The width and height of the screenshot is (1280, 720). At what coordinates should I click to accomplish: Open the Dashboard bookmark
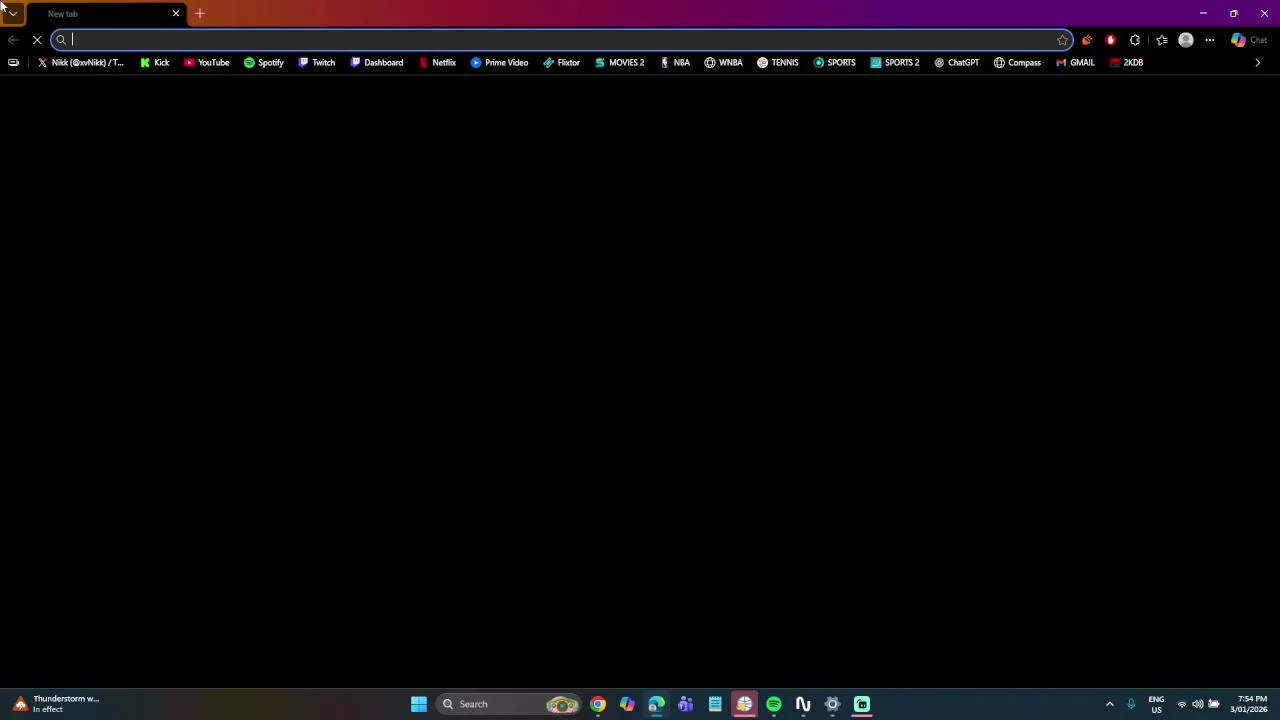(376, 62)
